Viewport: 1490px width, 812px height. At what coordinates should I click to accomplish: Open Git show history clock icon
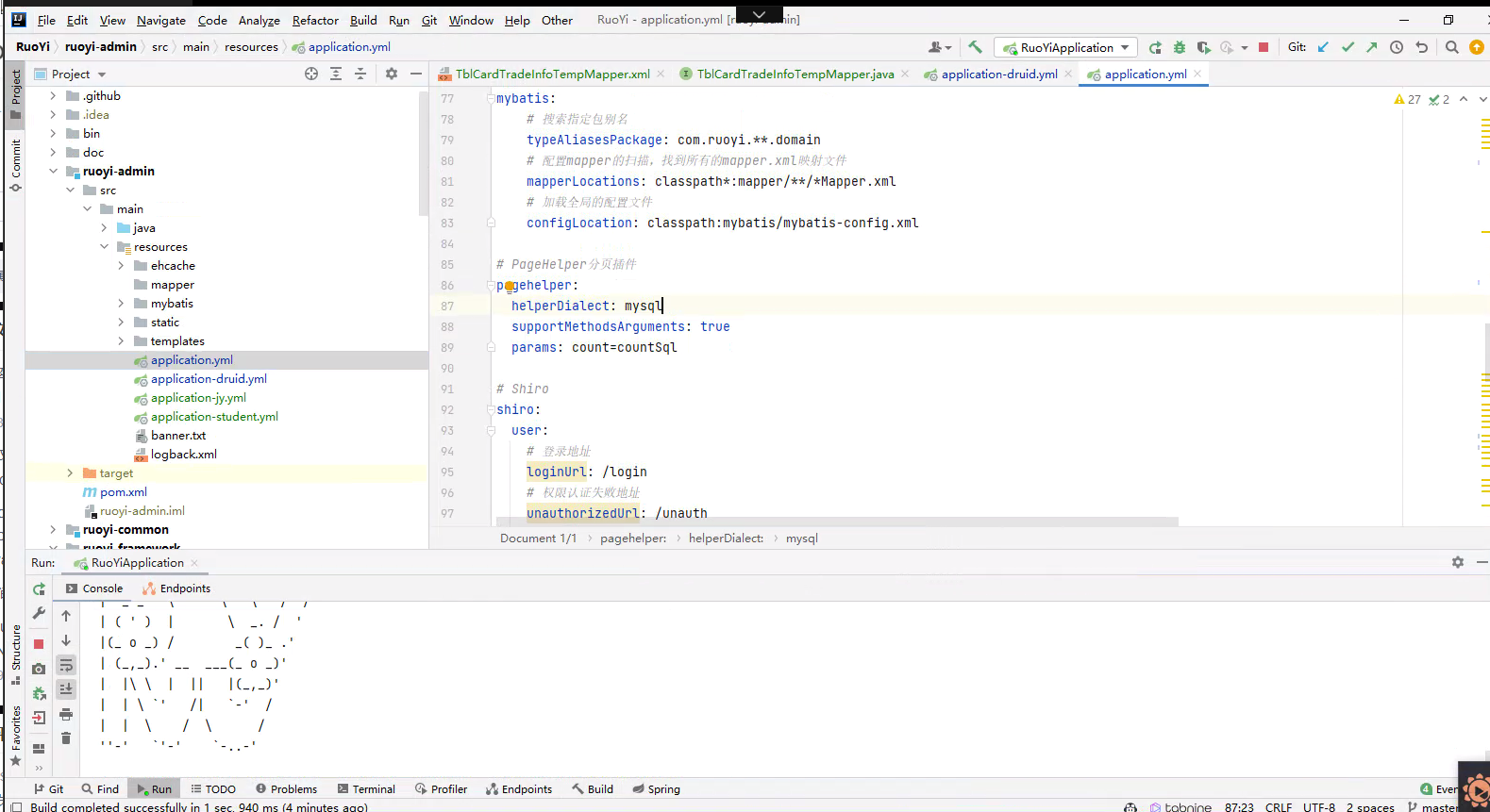coord(1397,47)
